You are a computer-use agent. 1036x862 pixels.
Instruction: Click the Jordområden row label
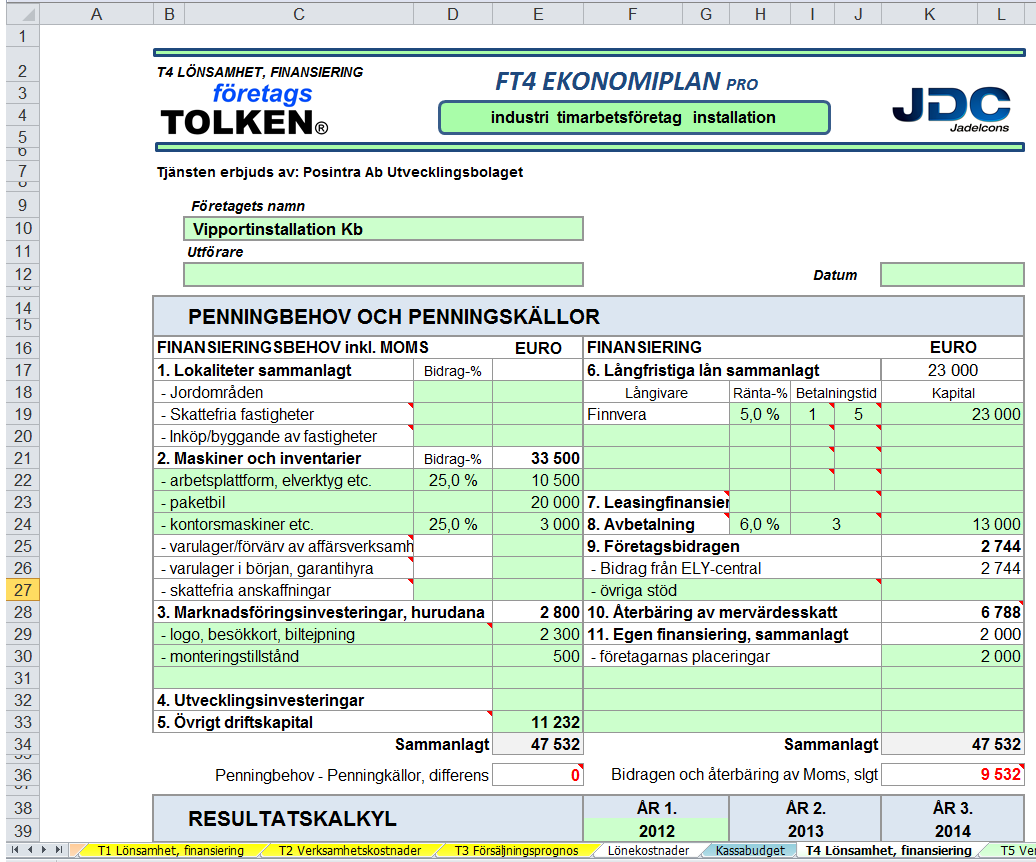coord(283,392)
